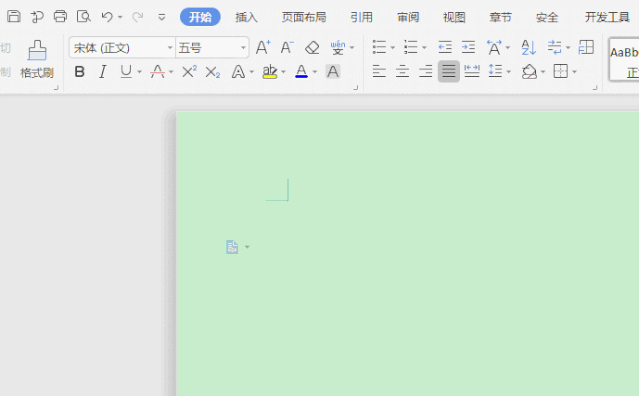This screenshot has width=639, height=396.
Task: Open the 开发工具 tab
Action: [x=607, y=17]
